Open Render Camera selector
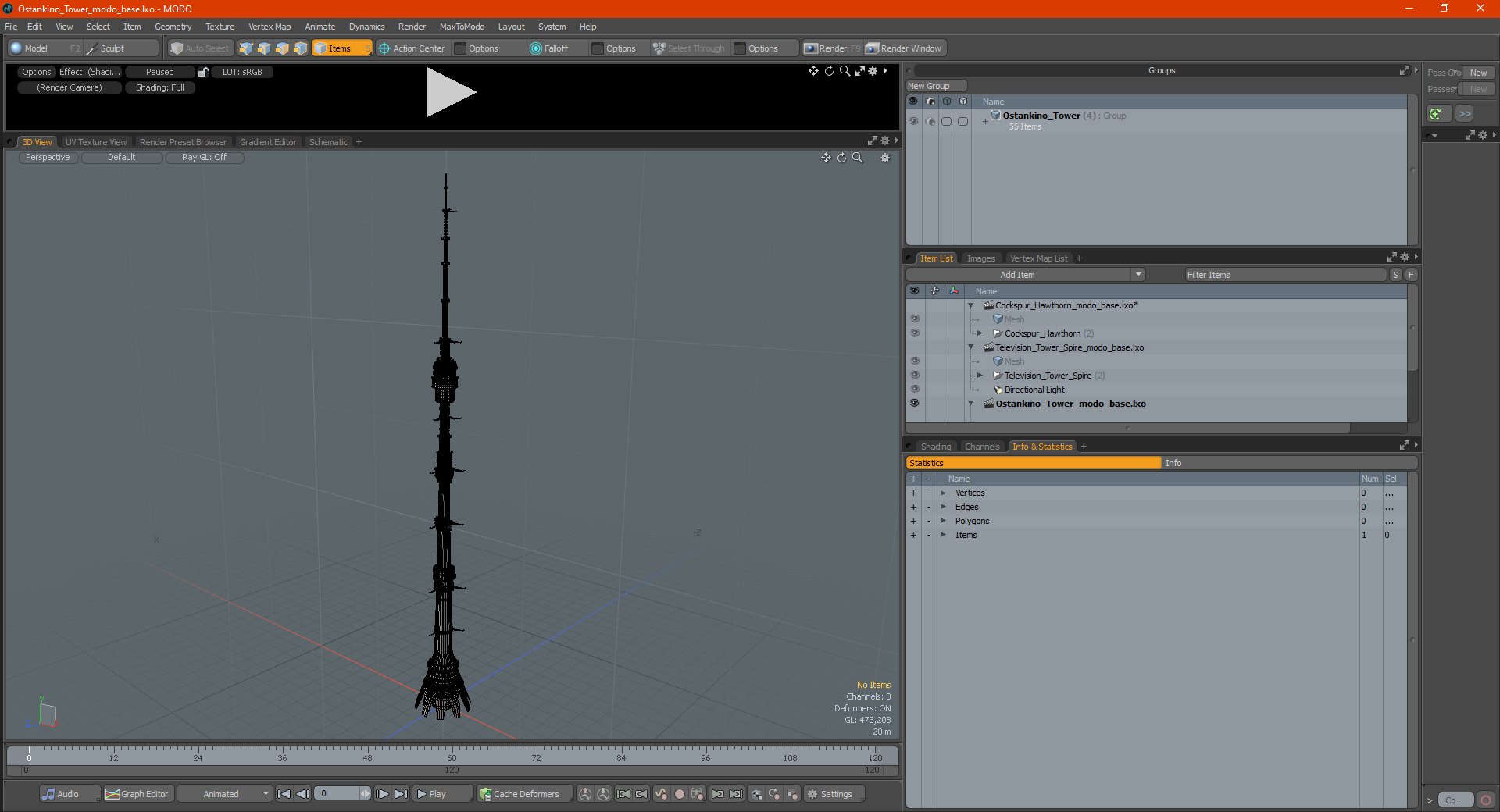1500x812 pixels. pyautogui.click(x=70, y=87)
